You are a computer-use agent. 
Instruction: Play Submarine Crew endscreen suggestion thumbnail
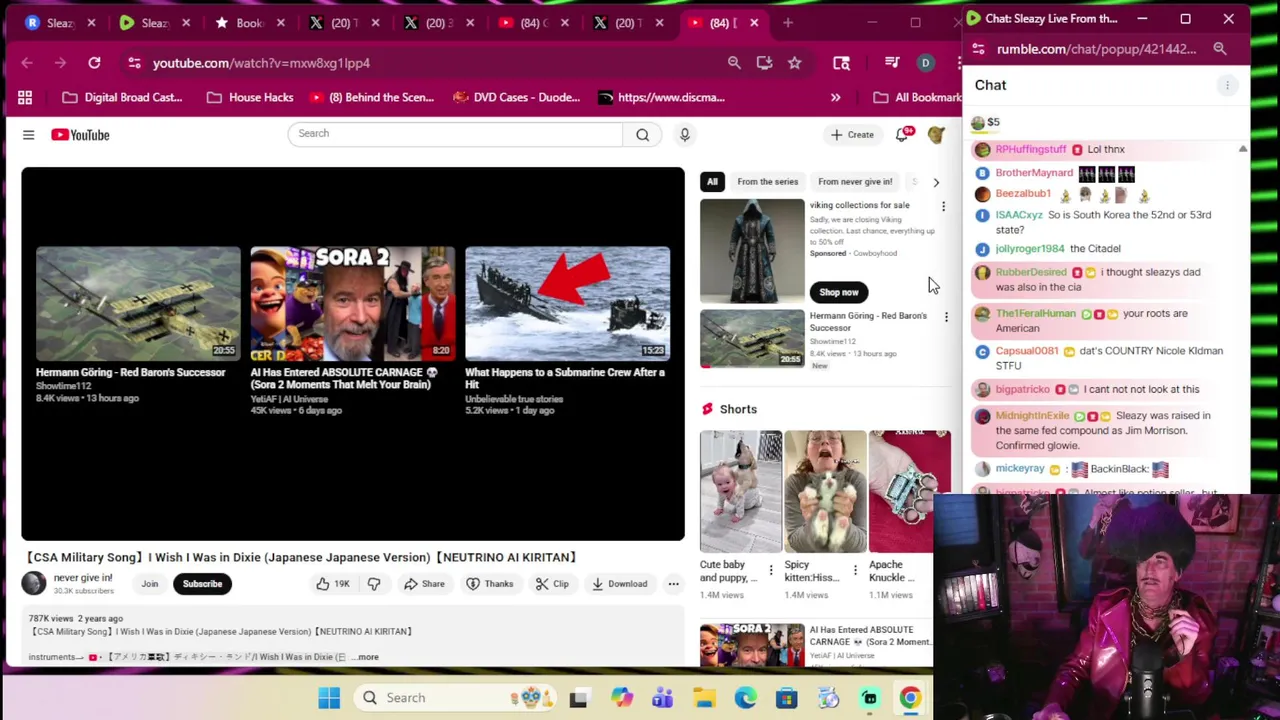567,303
